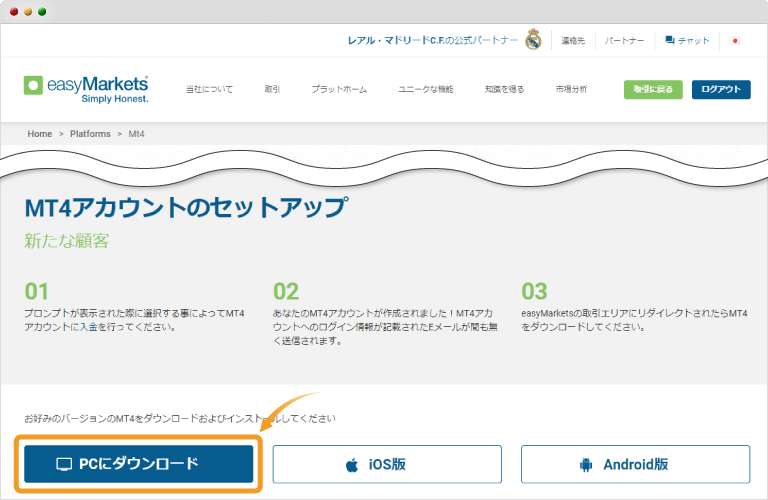Click the easyMarkets logo
The height and width of the screenshot is (500, 768).
pyautogui.click(x=86, y=89)
